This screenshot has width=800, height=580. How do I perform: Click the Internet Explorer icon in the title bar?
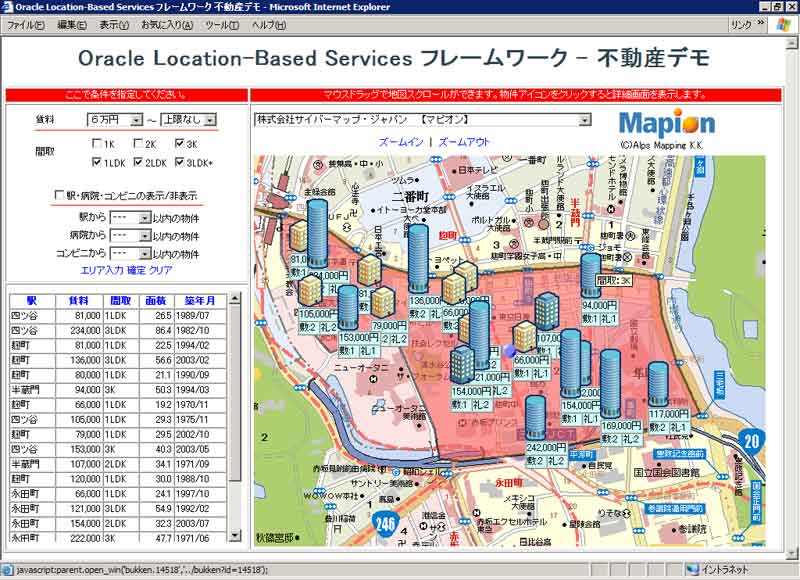point(7,7)
